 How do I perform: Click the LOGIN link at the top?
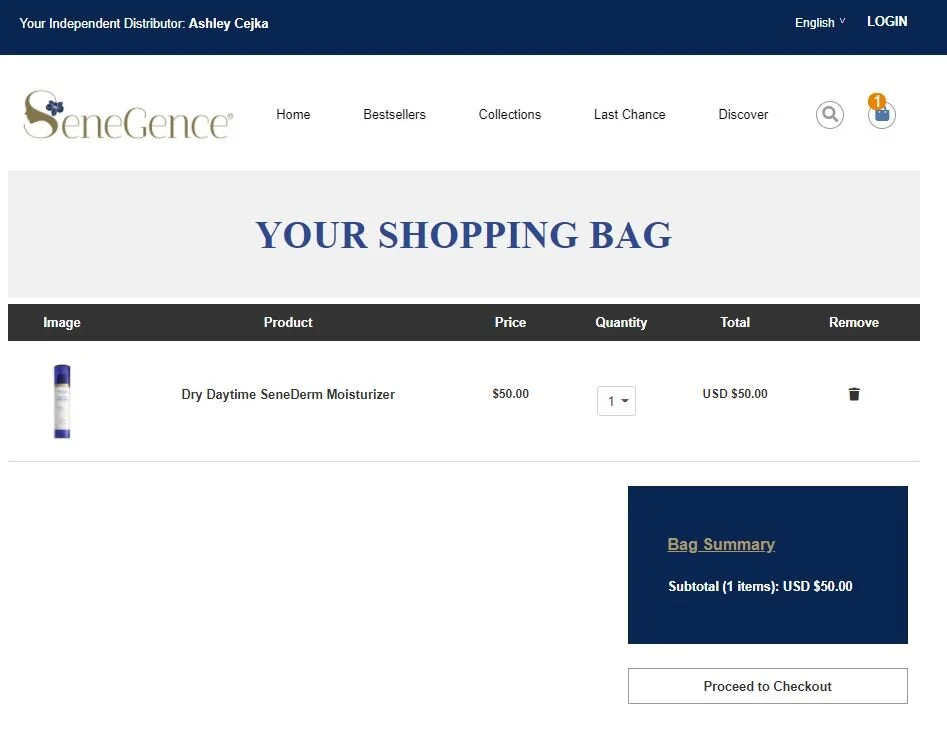(887, 21)
